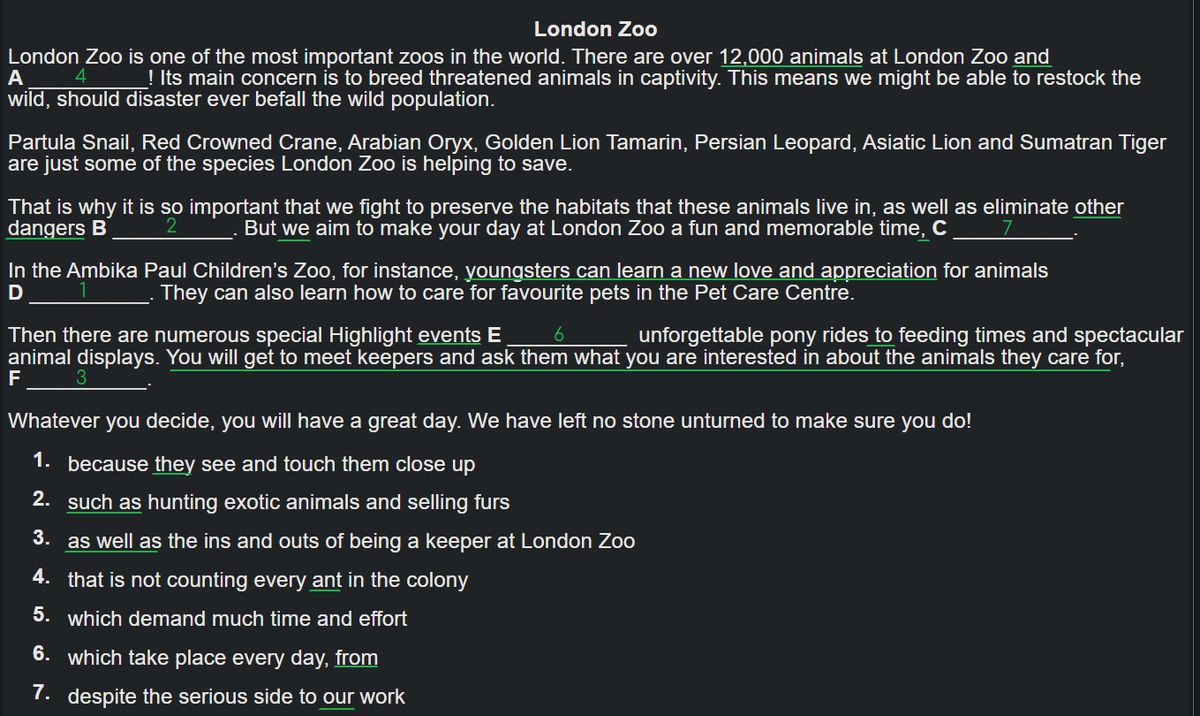Select the answer blank after letter C
Viewport: 1200px width, 716px height.
pyautogui.click(x=1011, y=228)
